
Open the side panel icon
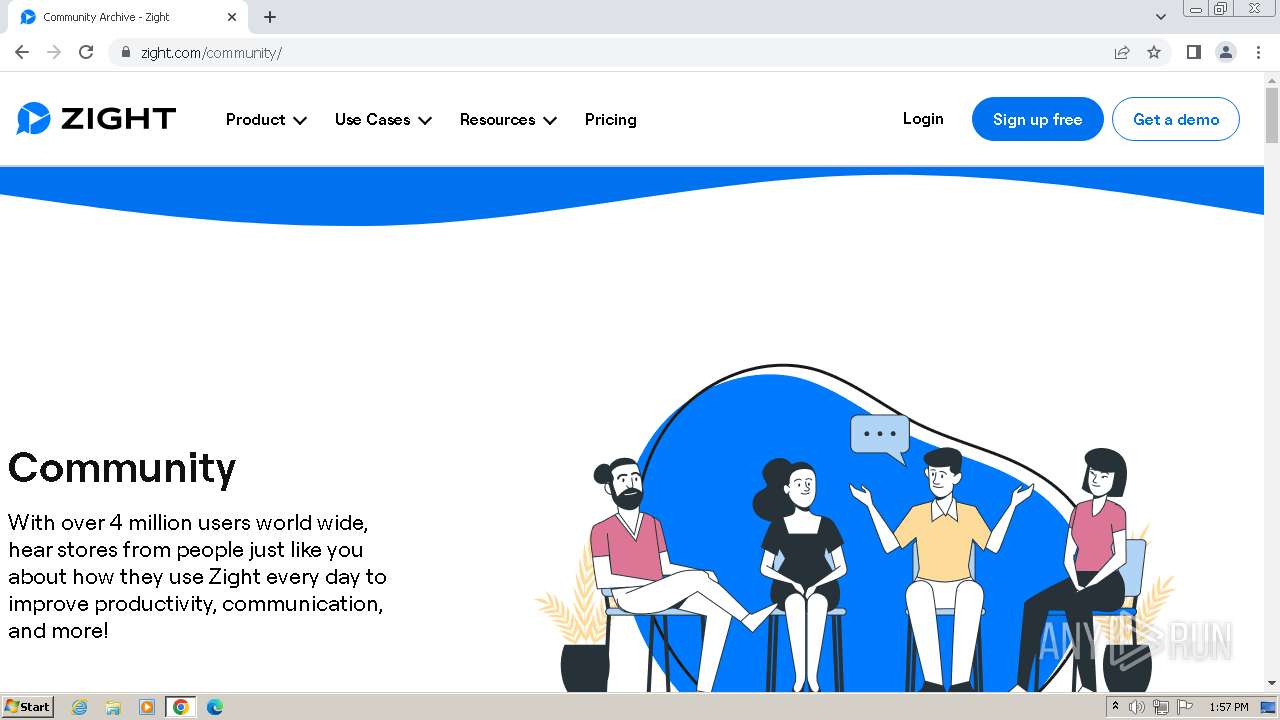click(1193, 52)
